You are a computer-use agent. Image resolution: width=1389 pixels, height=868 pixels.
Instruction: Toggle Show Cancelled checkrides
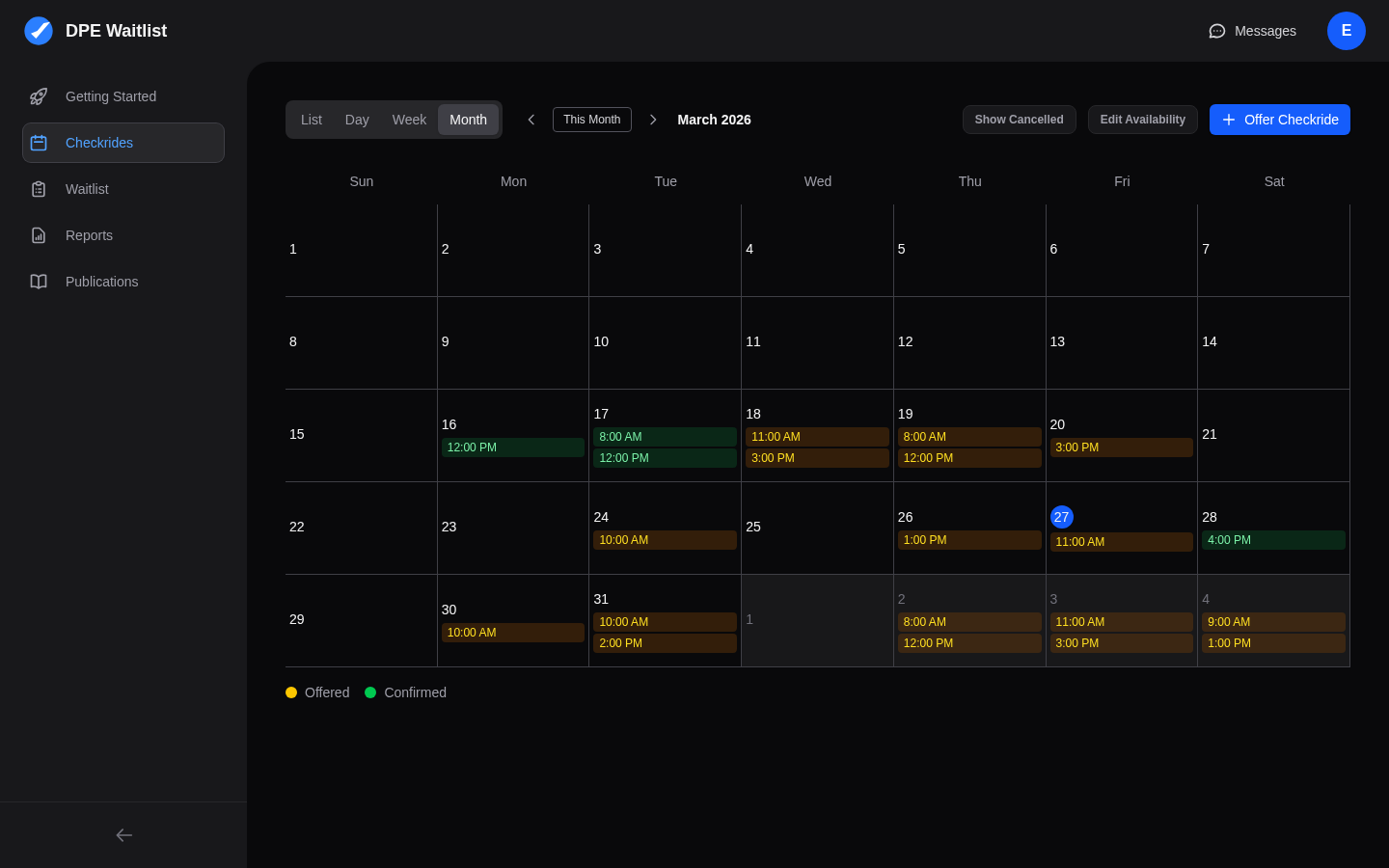click(x=1020, y=120)
